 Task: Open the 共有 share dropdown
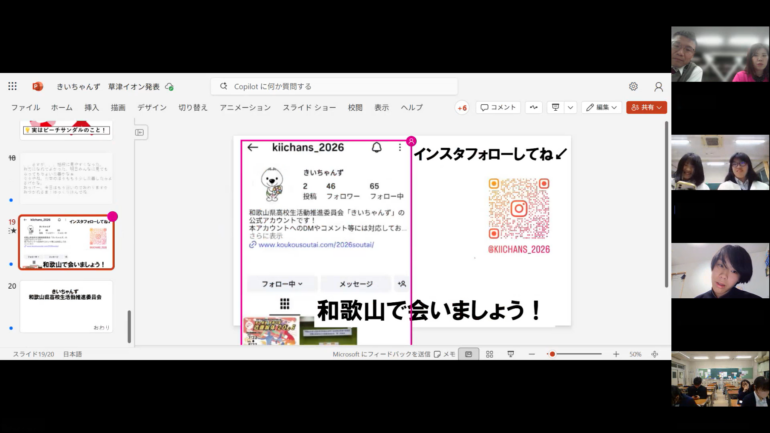646,107
